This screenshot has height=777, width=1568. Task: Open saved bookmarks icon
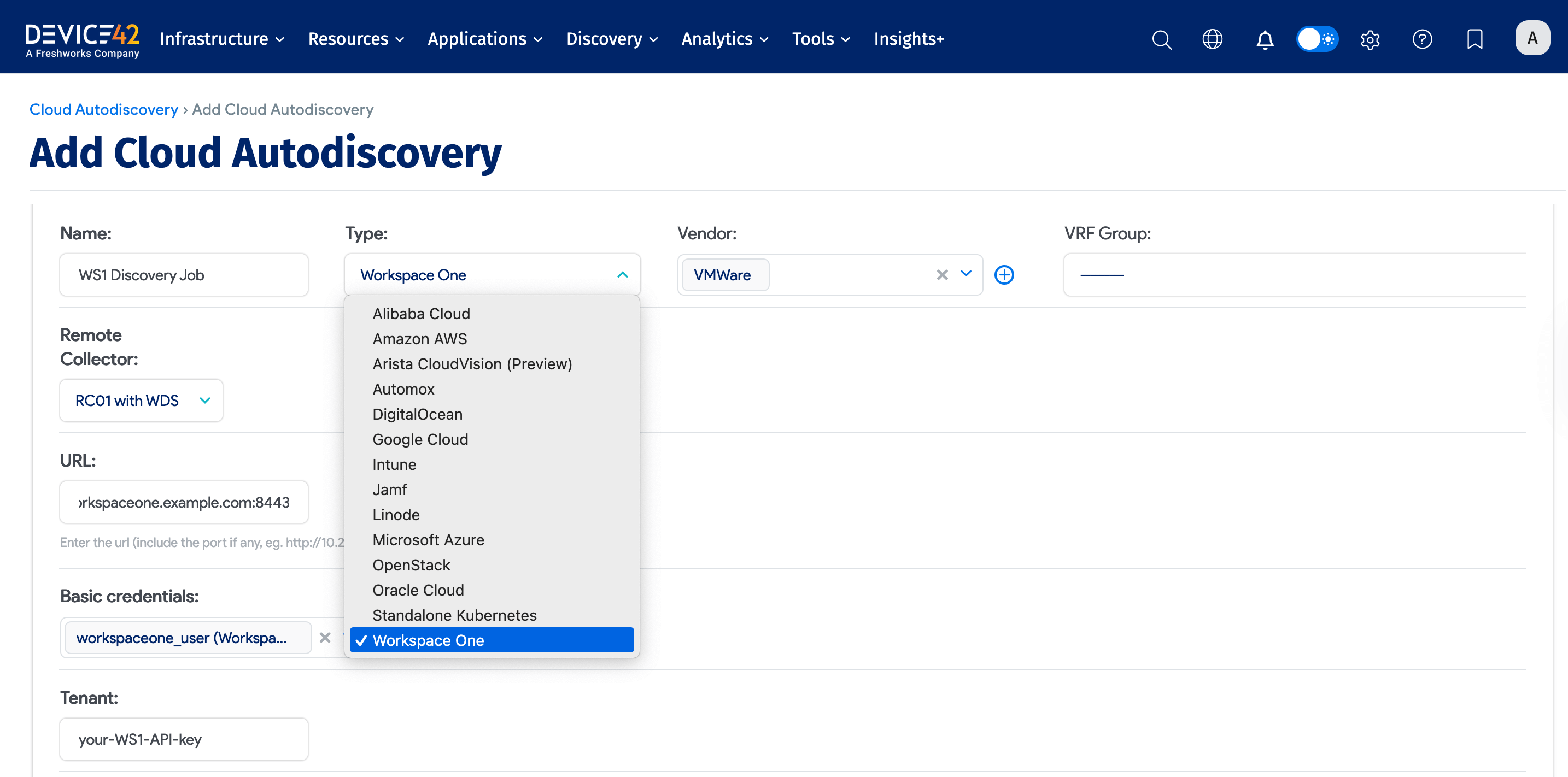1475,39
